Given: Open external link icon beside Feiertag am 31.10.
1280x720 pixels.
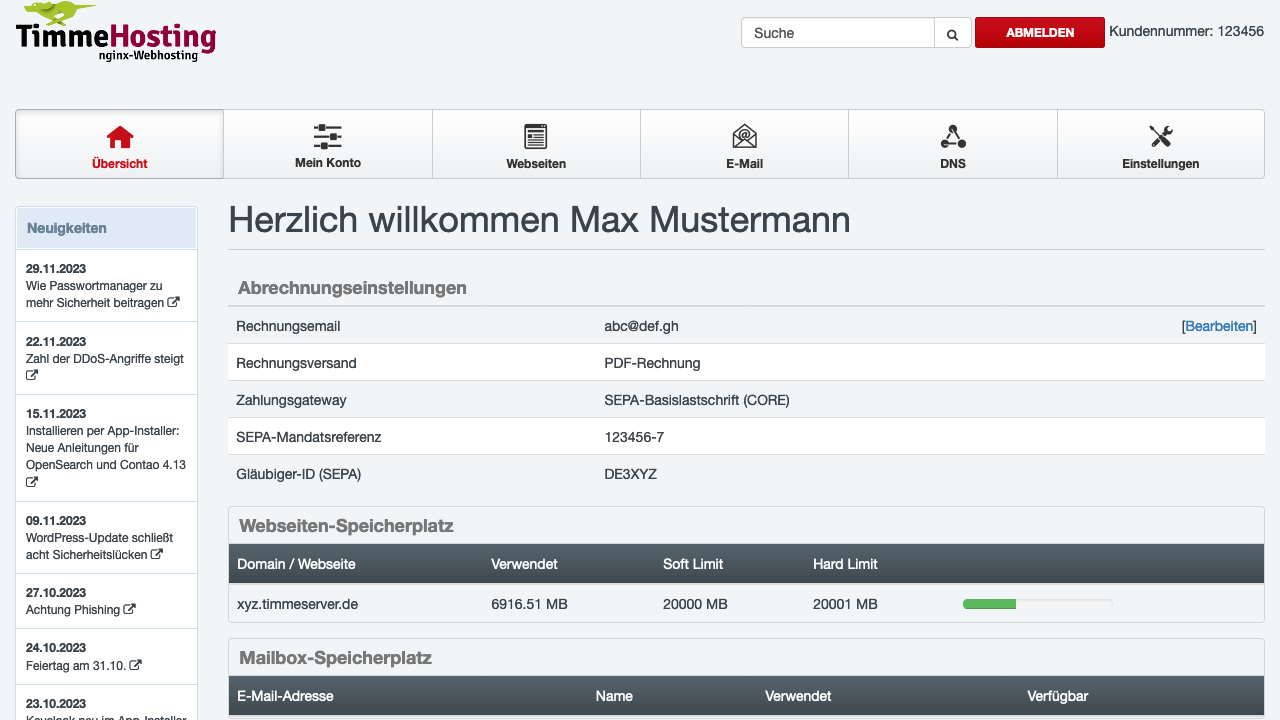Looking at the screenshot, I should pyautogui.click(x=136, y=665).
